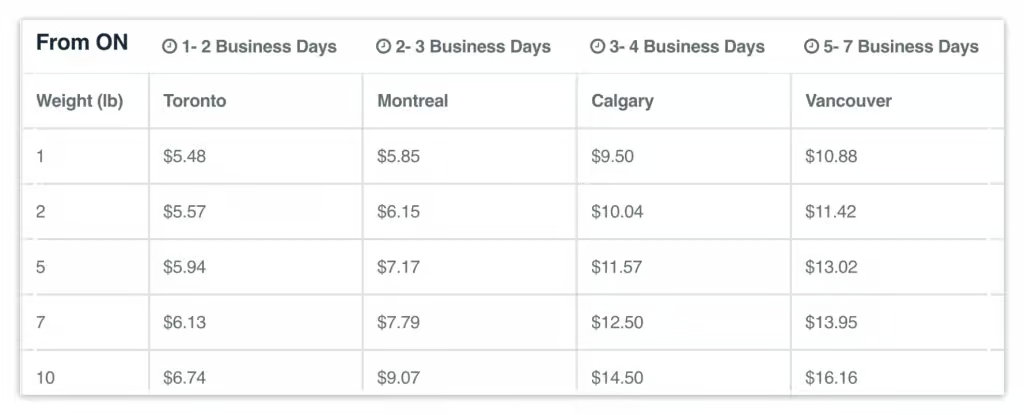The height and width of the screenshot is (415, 1024).
Task: Click the clock icon beside 3-4 Business Days
Action: [598, 47]
